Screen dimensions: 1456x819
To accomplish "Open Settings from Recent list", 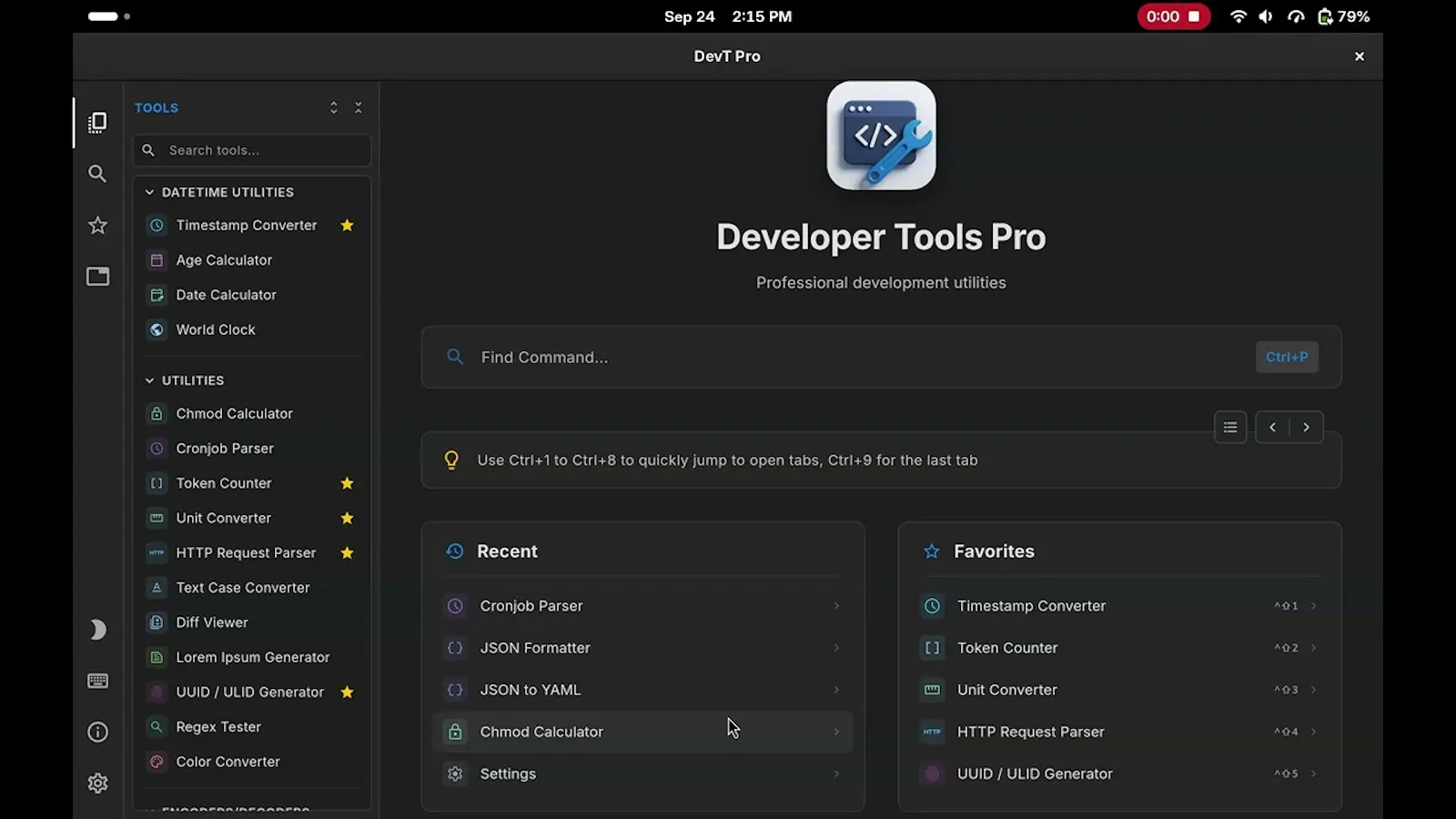I will click(x=642, y=773).
